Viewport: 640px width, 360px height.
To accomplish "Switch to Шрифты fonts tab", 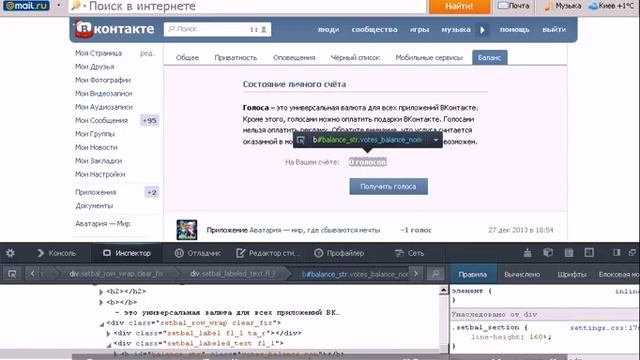I will [x=571, y=274].
